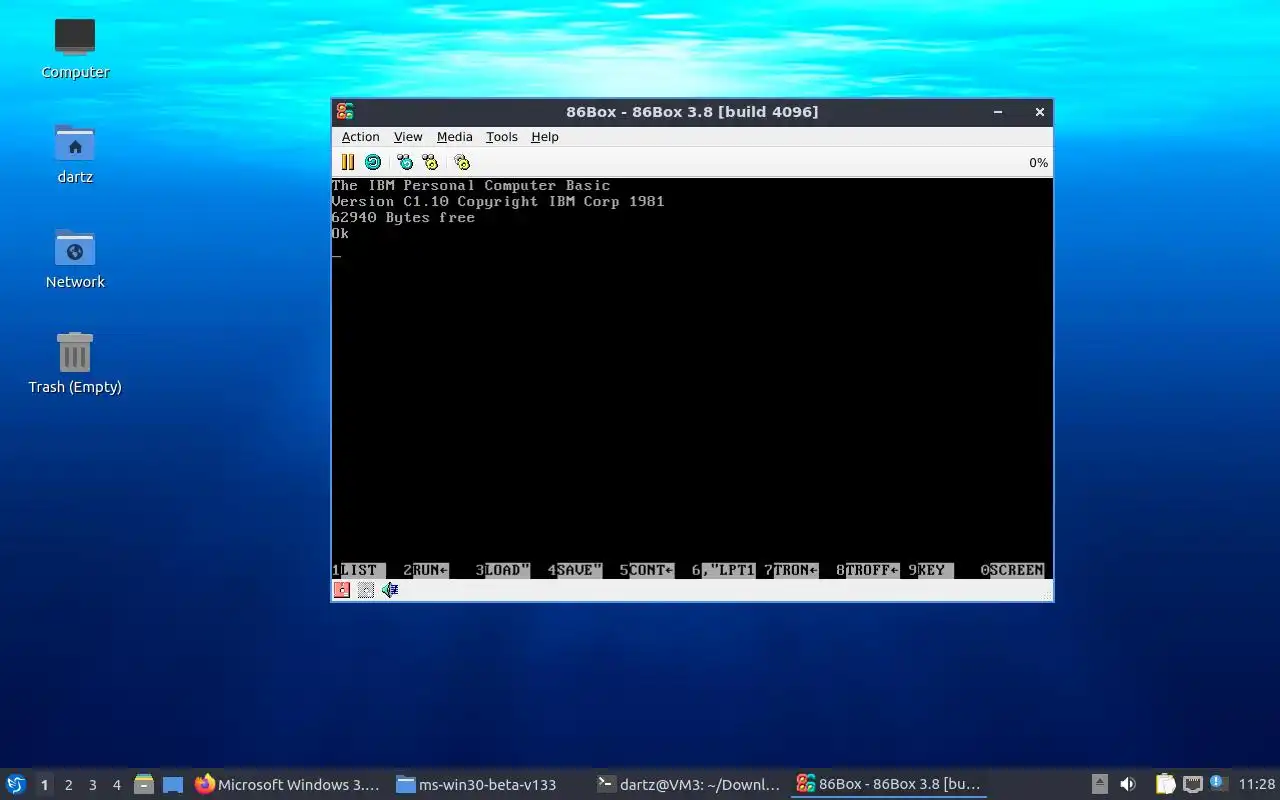Click the Network desktop icon
Screen dimensions: 1280x800
(75, 258)
